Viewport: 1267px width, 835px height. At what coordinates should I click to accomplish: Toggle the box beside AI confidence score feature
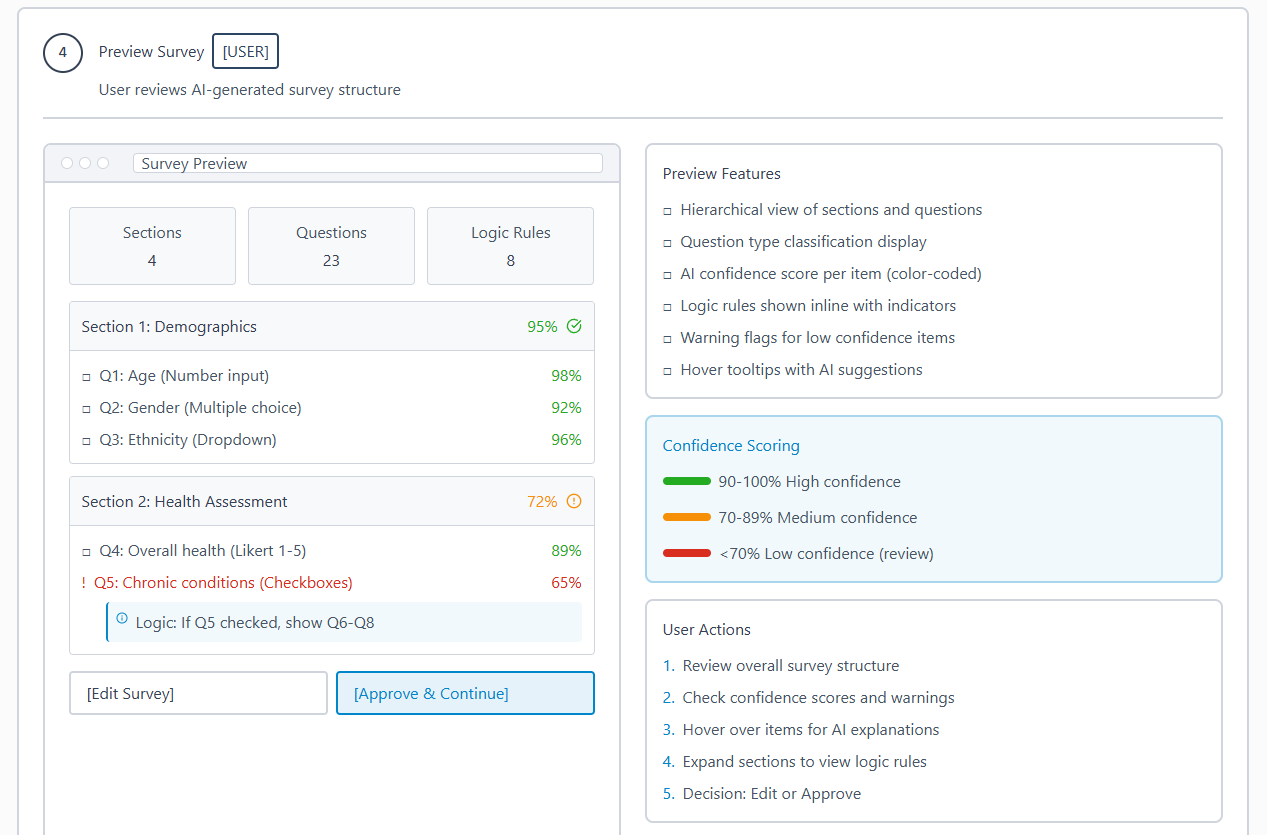click(x=667, y=275)
